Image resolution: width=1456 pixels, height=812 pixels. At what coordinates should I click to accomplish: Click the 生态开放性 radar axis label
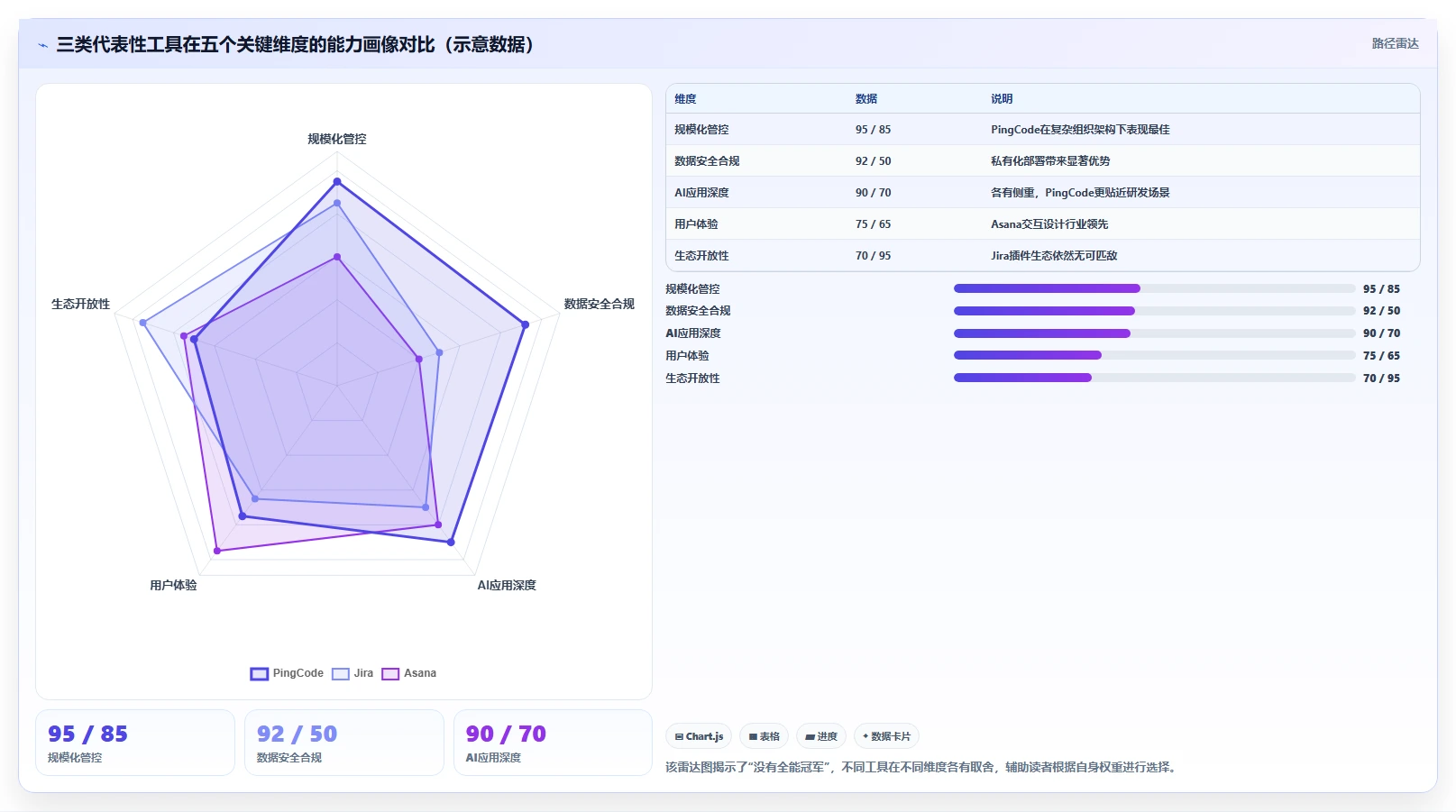[80, 304]
